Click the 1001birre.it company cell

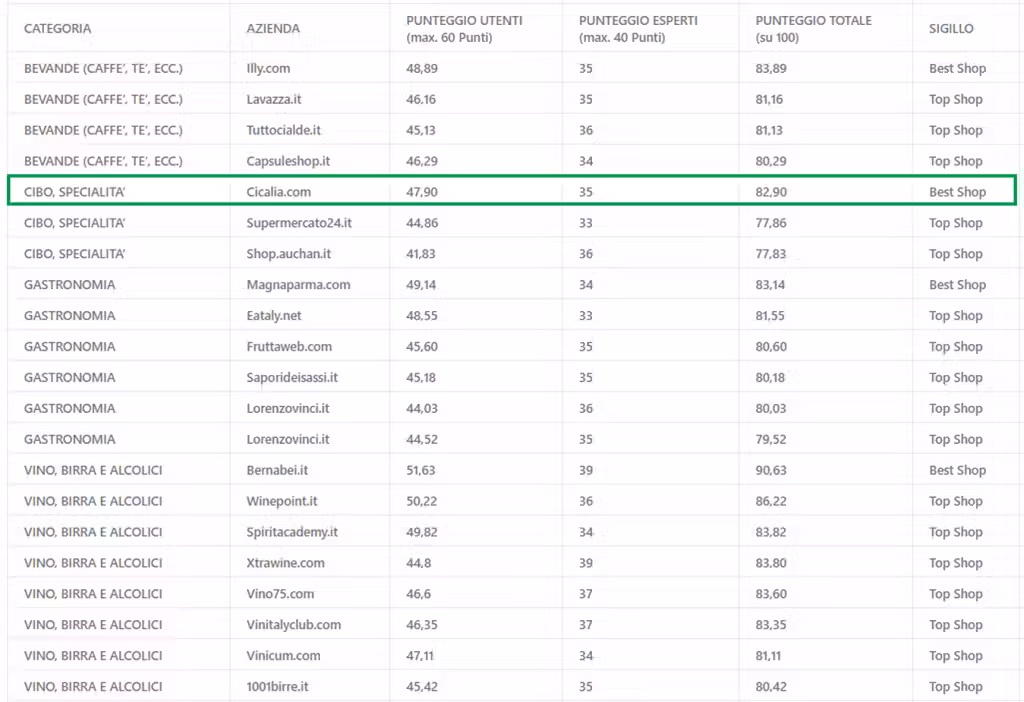[x=277, y=686]
